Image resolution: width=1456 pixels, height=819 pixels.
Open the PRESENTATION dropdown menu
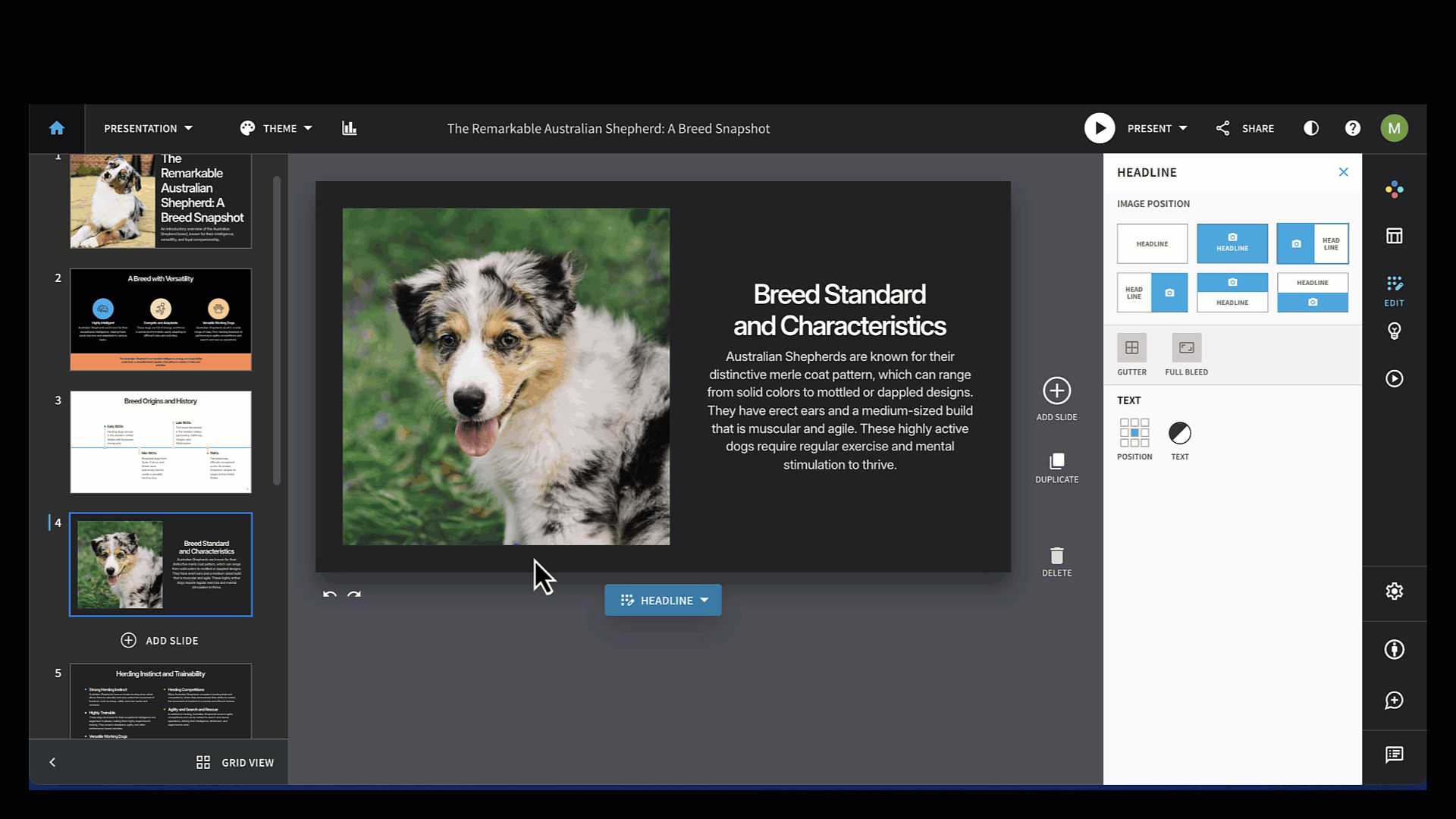(x=148, y=128)
